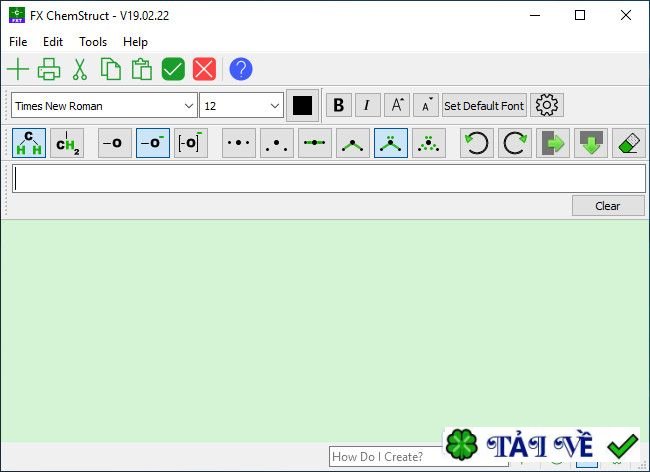Select the bracketed [-O] charge style
This screenshot has width=650, height=472.
coord(191,143)
